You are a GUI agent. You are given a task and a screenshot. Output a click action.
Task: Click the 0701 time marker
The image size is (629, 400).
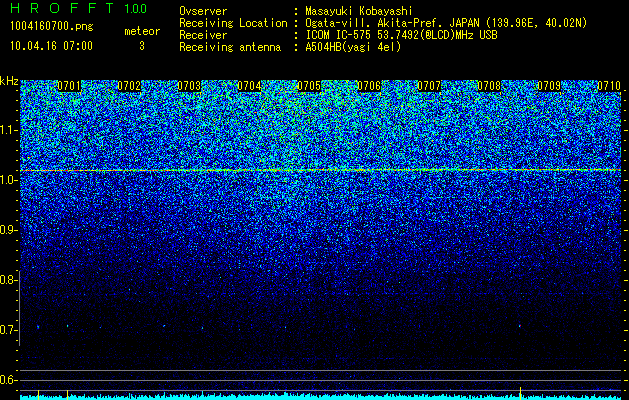click(x=69, y=86)
